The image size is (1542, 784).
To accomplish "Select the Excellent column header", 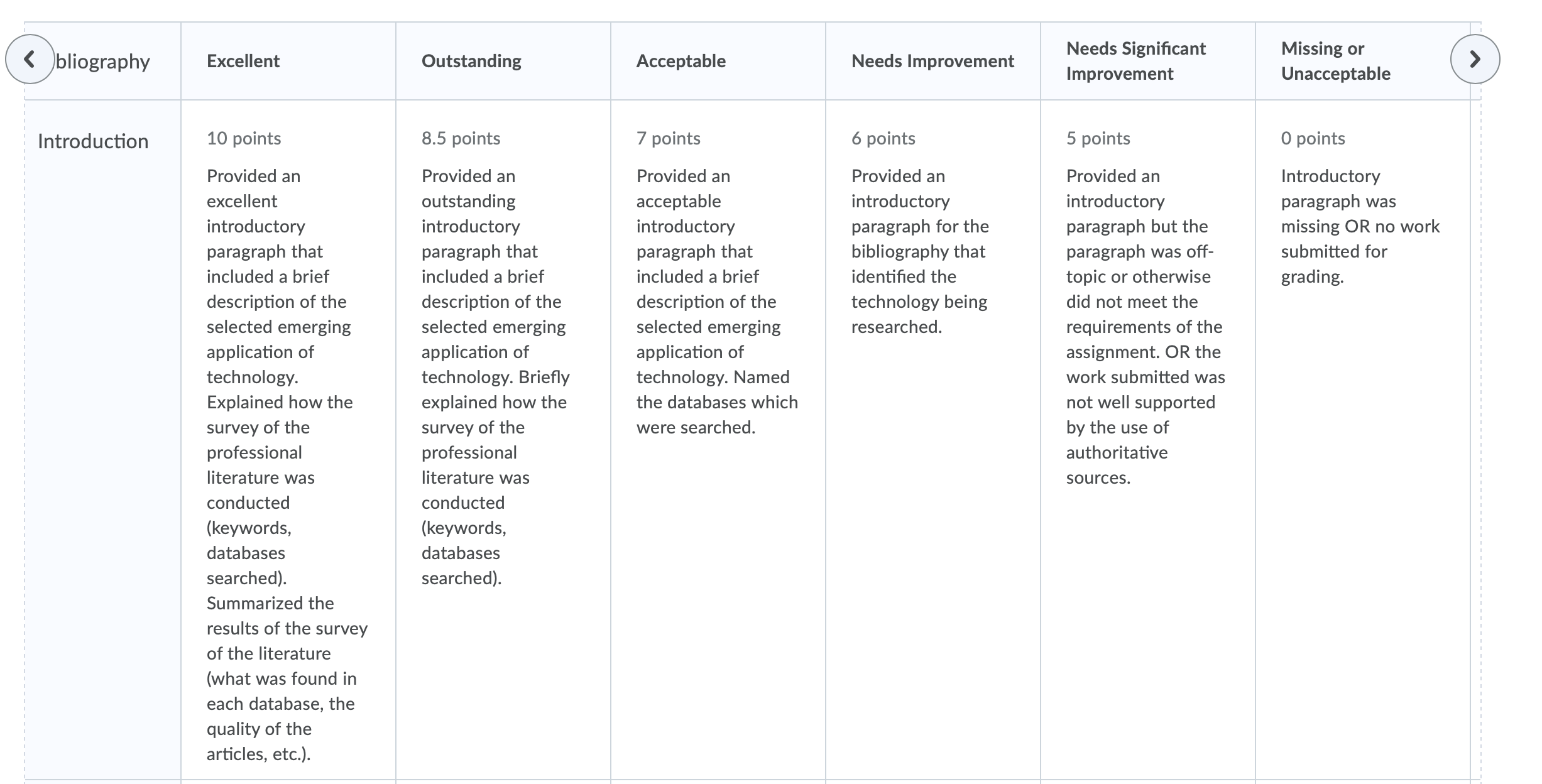I will tap(243, 61).
